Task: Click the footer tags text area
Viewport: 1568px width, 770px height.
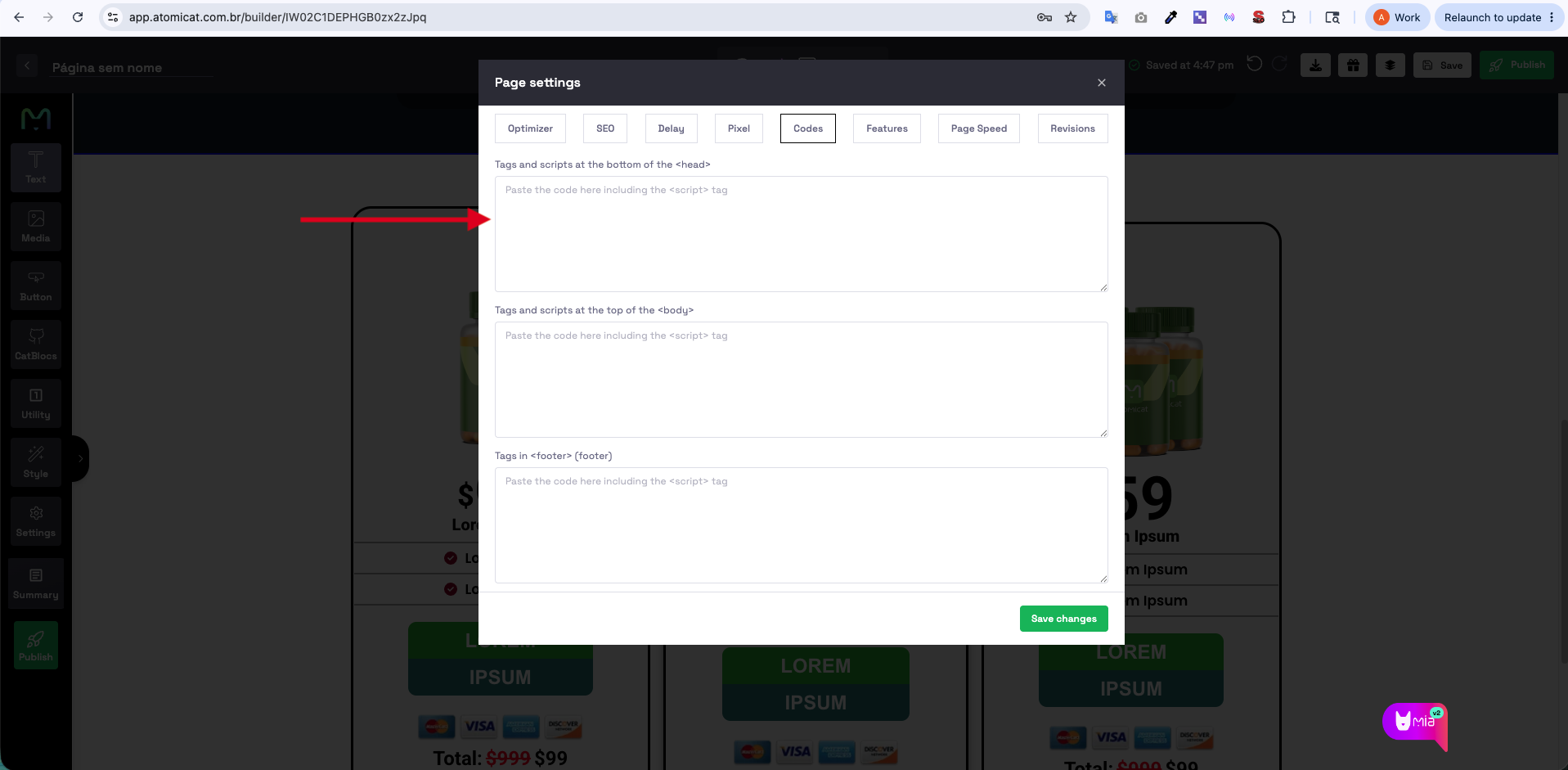Action: pos(802,525)
